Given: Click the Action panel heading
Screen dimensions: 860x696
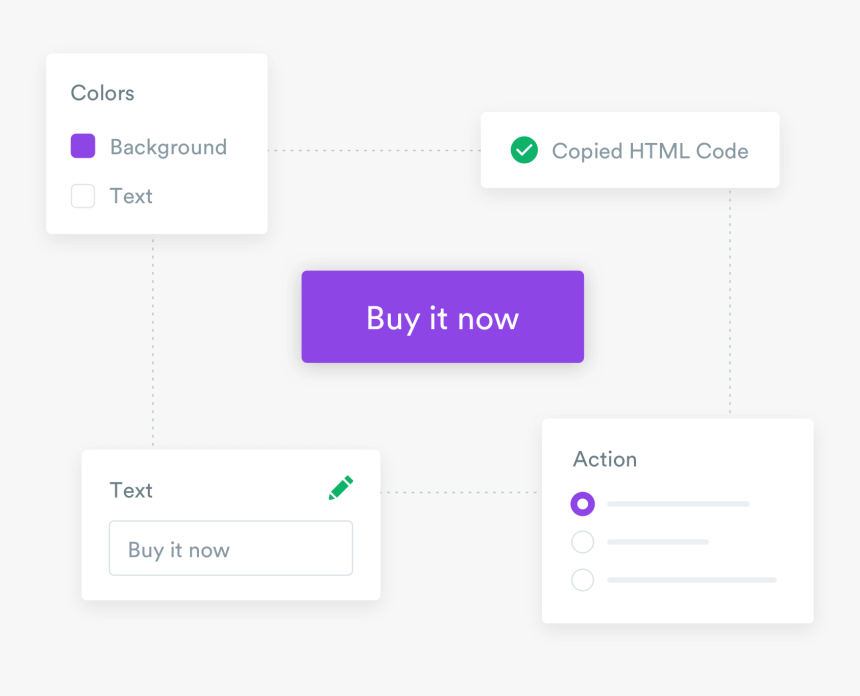Looking at the screenshot, I should 605,459.
